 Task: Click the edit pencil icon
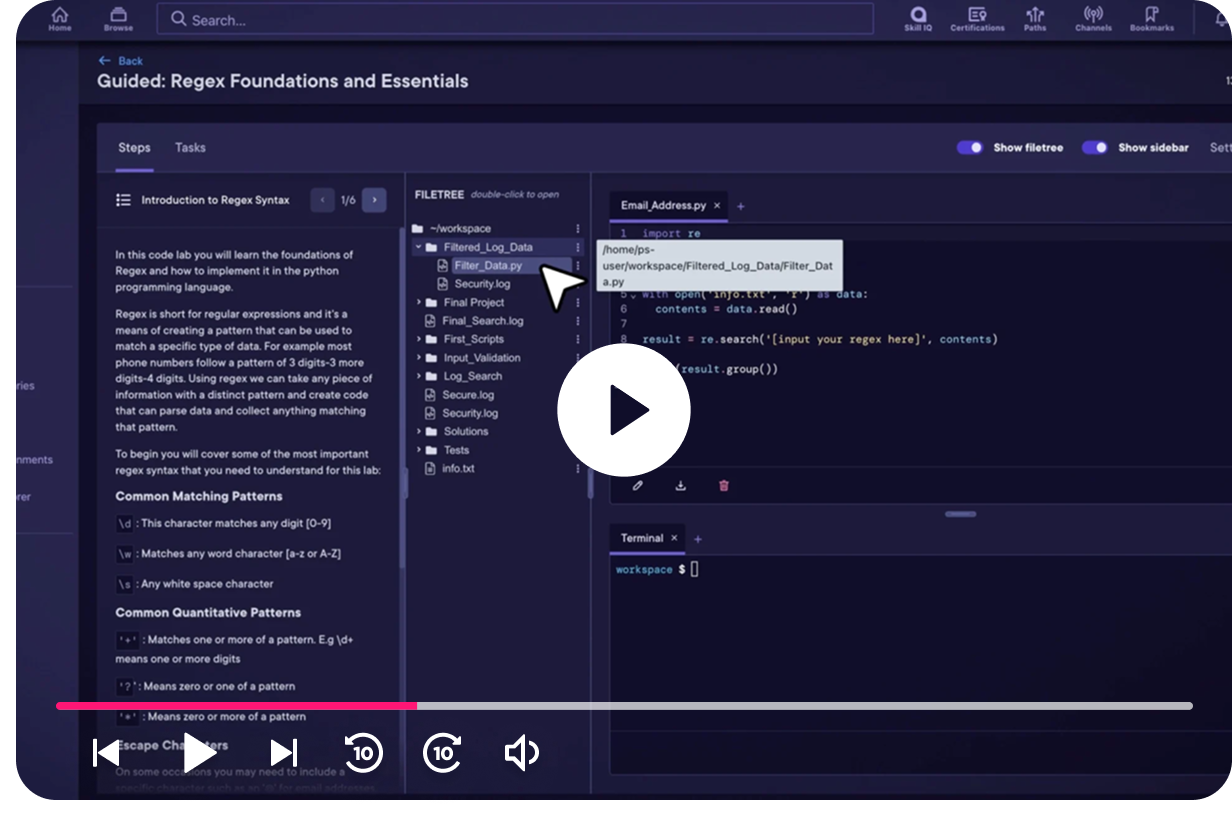[x=638, y=486]
